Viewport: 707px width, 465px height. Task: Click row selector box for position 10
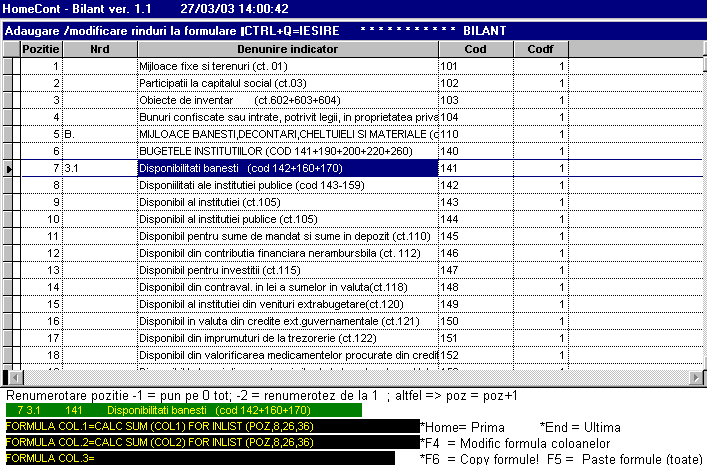(8, 219)
